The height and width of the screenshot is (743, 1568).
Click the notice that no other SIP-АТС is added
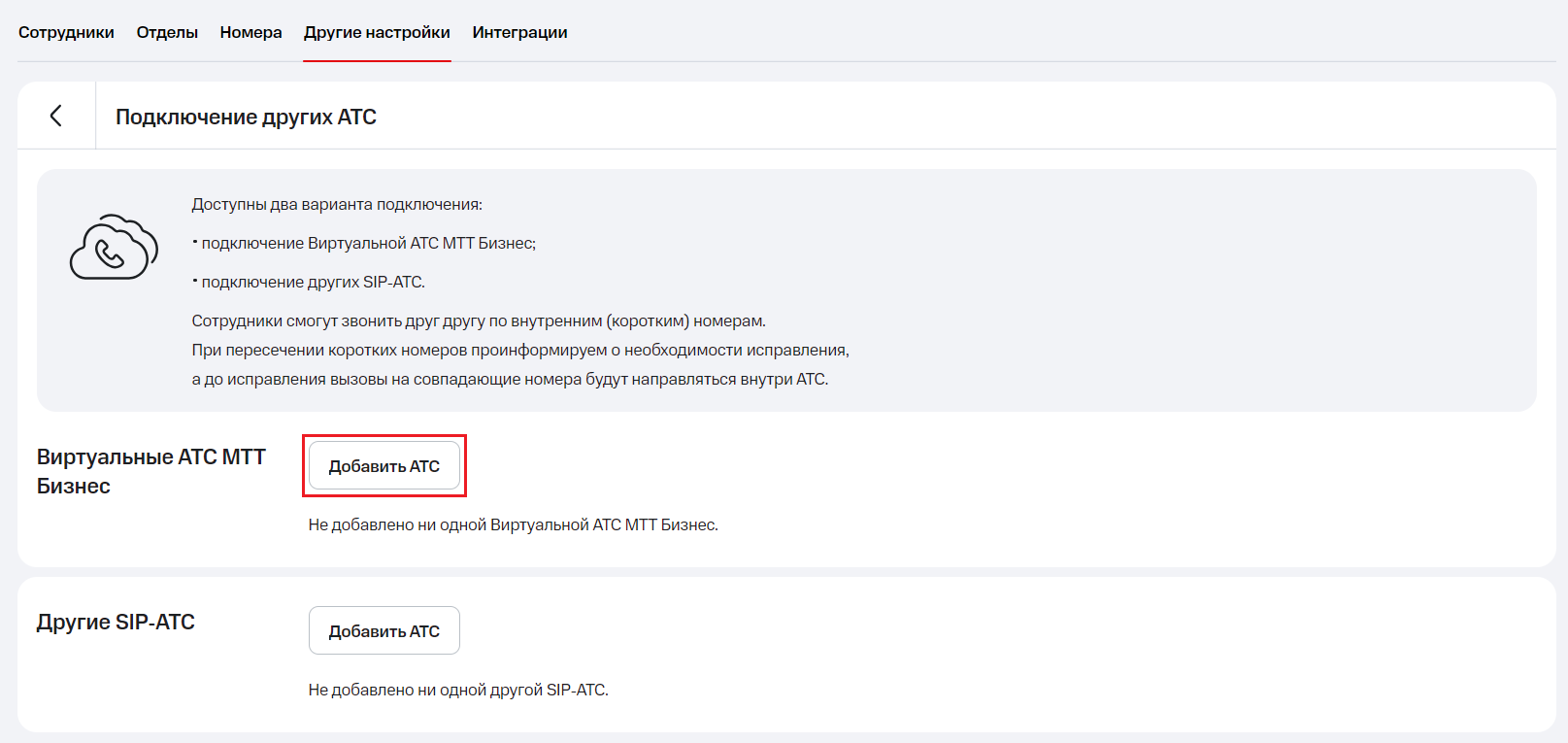[x=458, y=690]
